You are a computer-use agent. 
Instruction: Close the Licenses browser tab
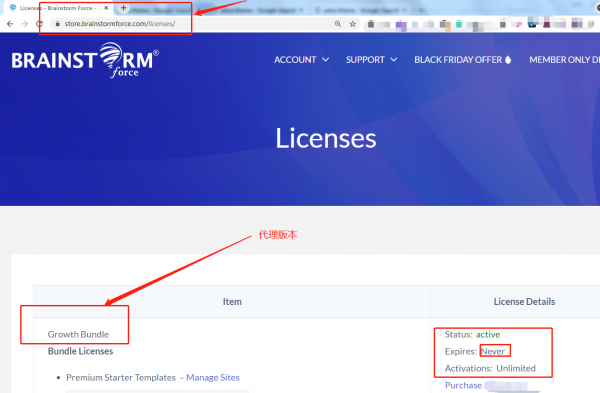point(106,8)
